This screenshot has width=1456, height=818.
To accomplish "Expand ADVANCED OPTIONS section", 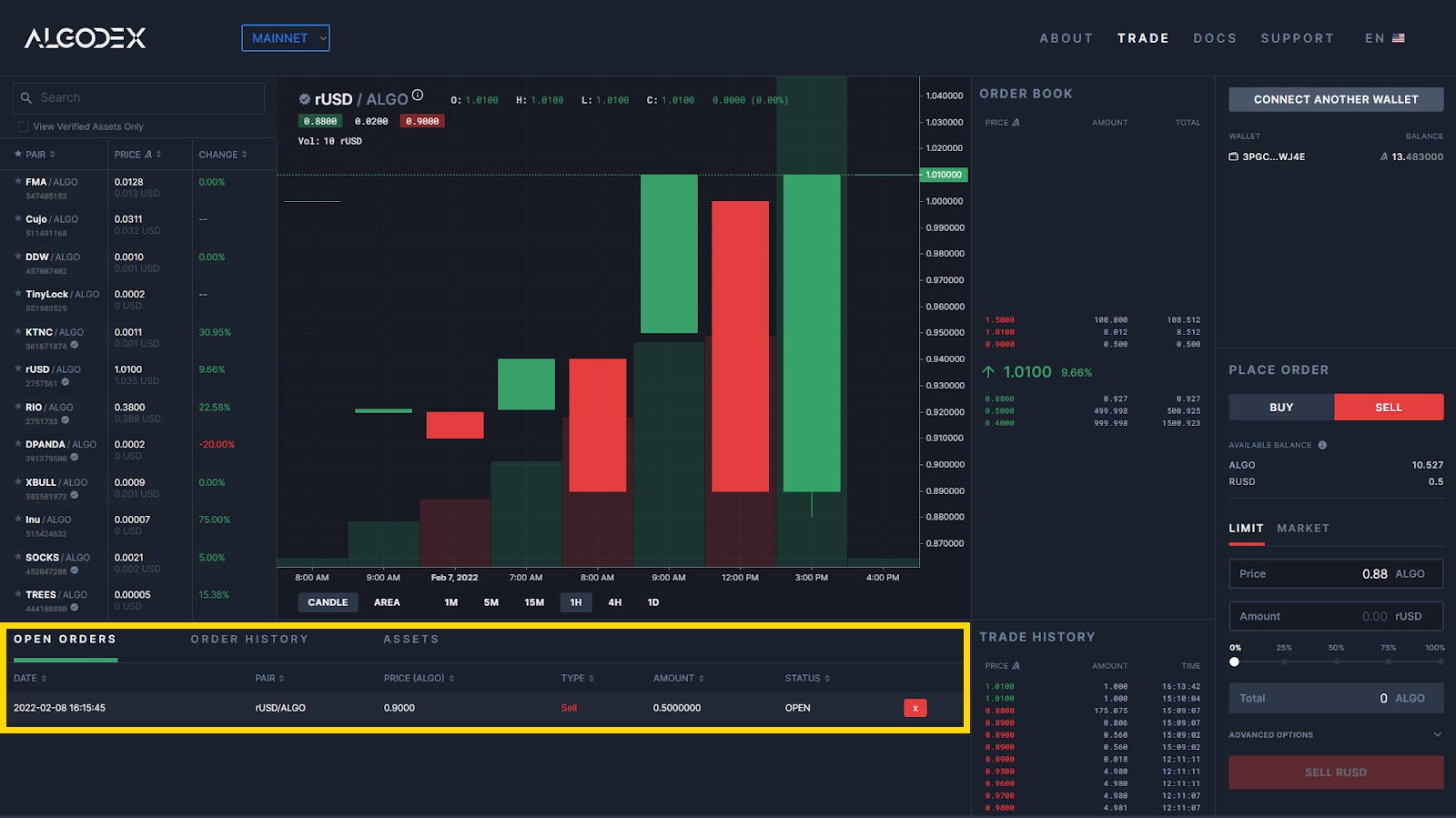I will (x=1336, y=734).
